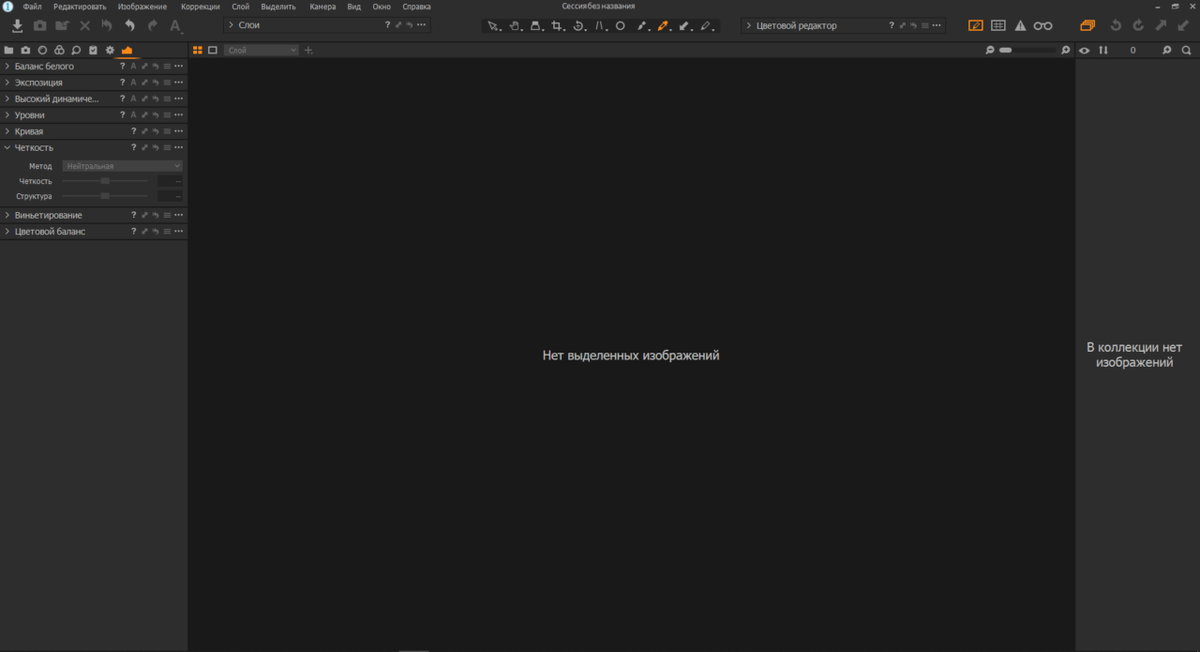The height and width of the screenshot is (652, 1200).
Task: Click the Auto adjust 'A' icon
Action: tap(176, 25)
